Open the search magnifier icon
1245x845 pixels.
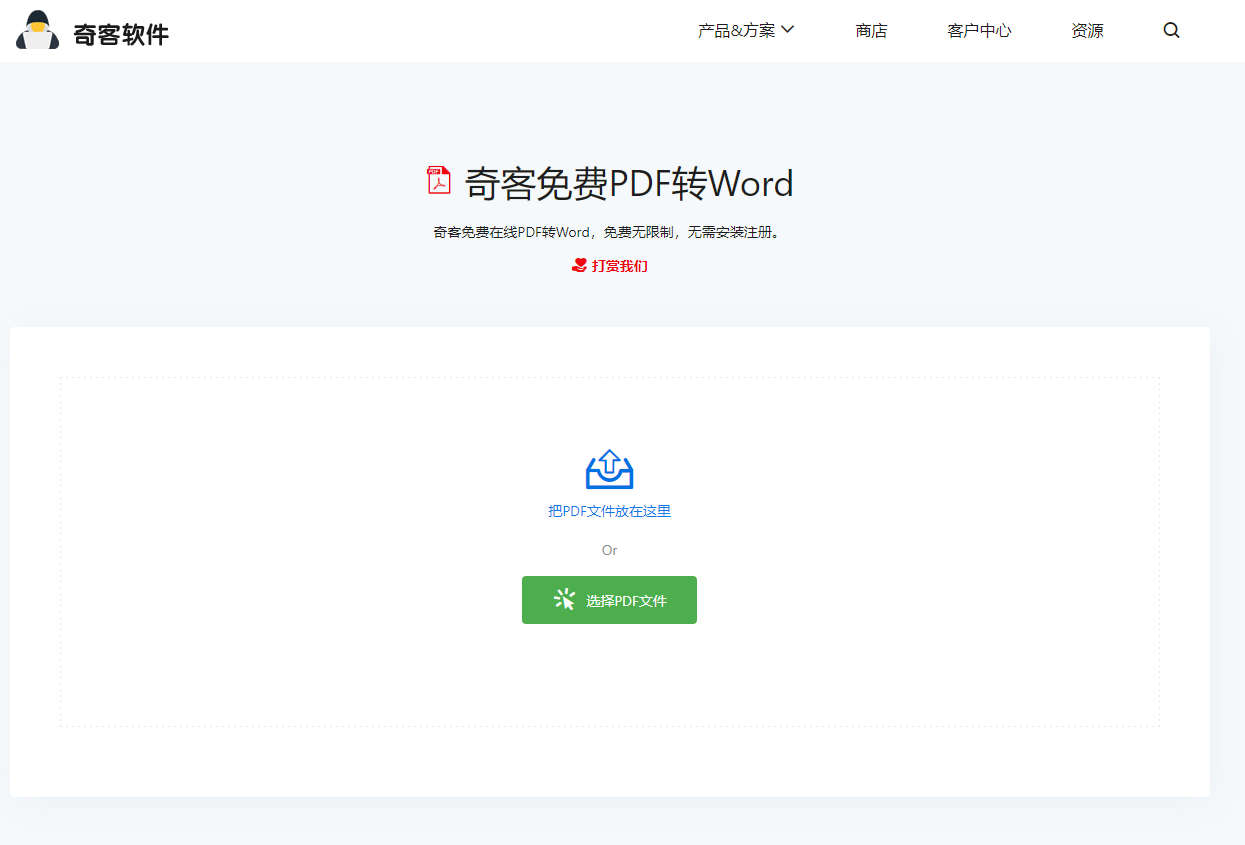click(1171, 30)
